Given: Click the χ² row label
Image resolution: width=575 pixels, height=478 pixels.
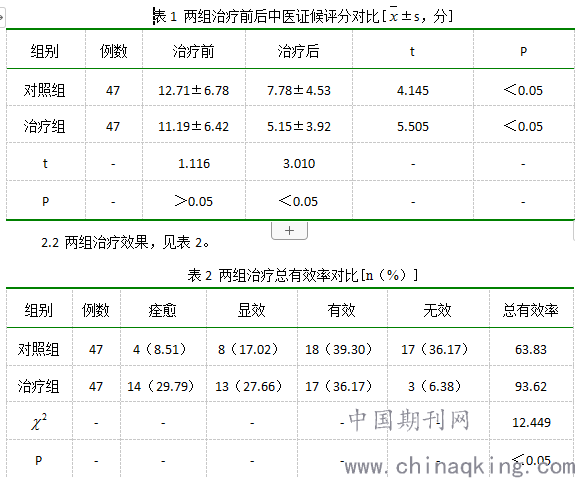Looking at the screenshot, I should click(39, 422).
